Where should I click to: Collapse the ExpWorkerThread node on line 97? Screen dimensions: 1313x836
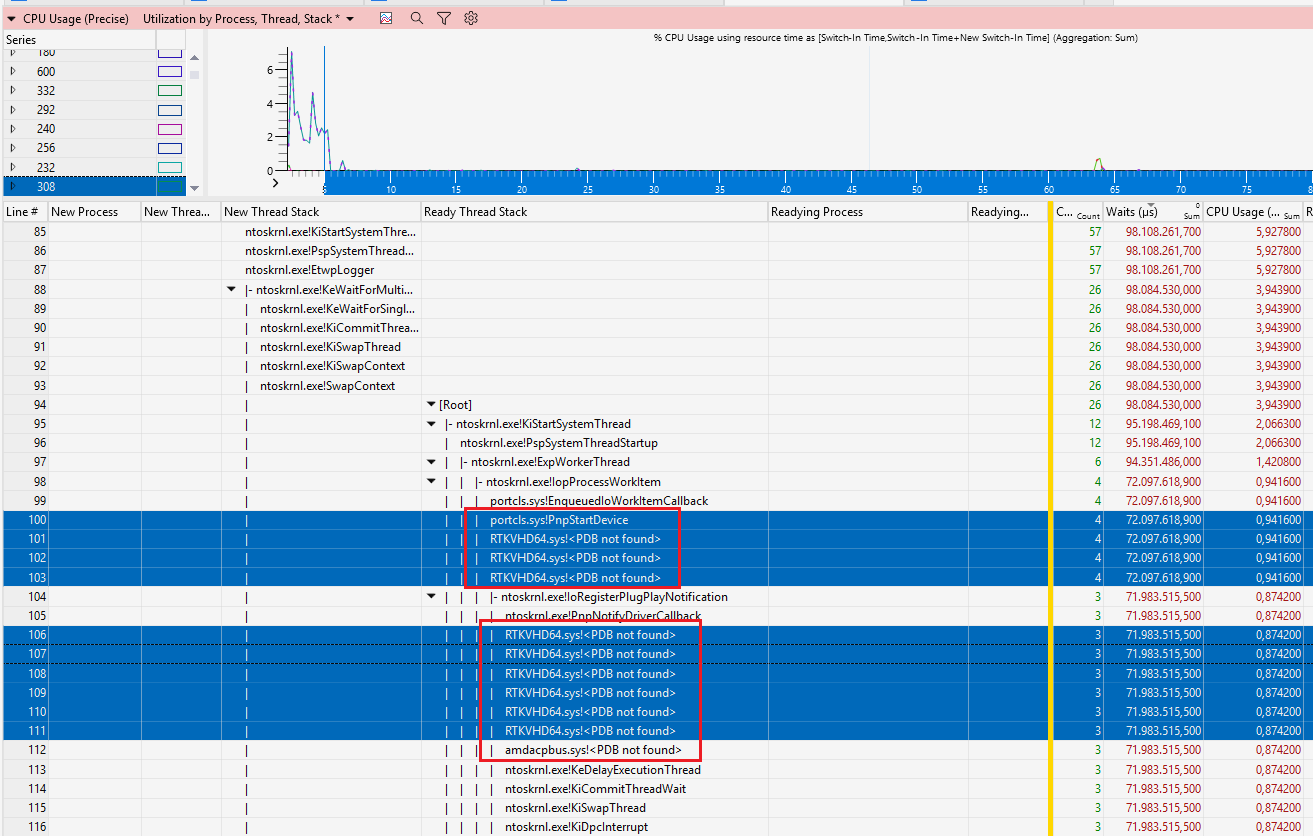pos(431,463)
